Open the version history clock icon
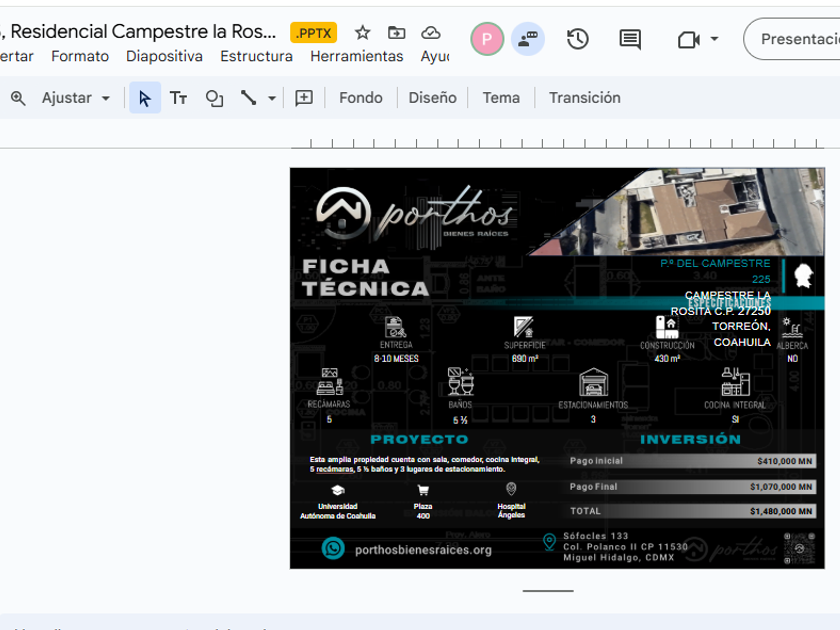This screenshot has height=630, width=840. click(x=577, y=39)
